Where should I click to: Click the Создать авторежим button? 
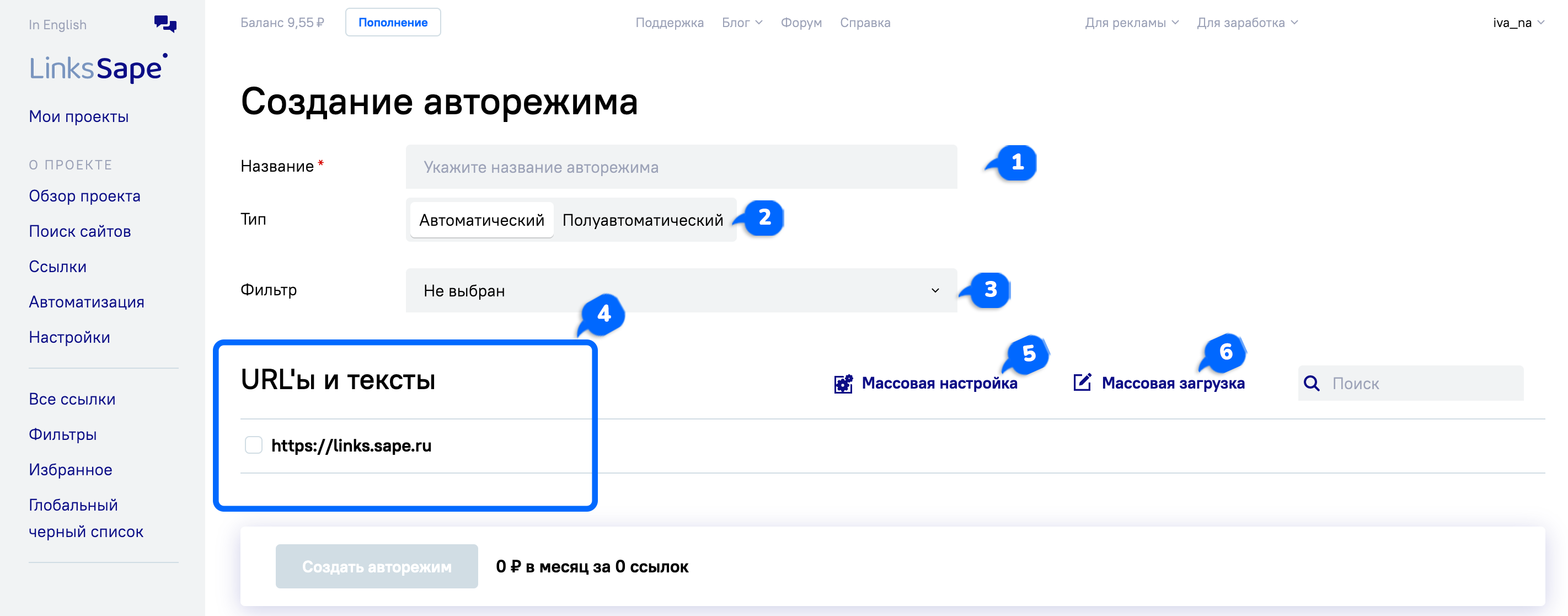coord(377,566)
